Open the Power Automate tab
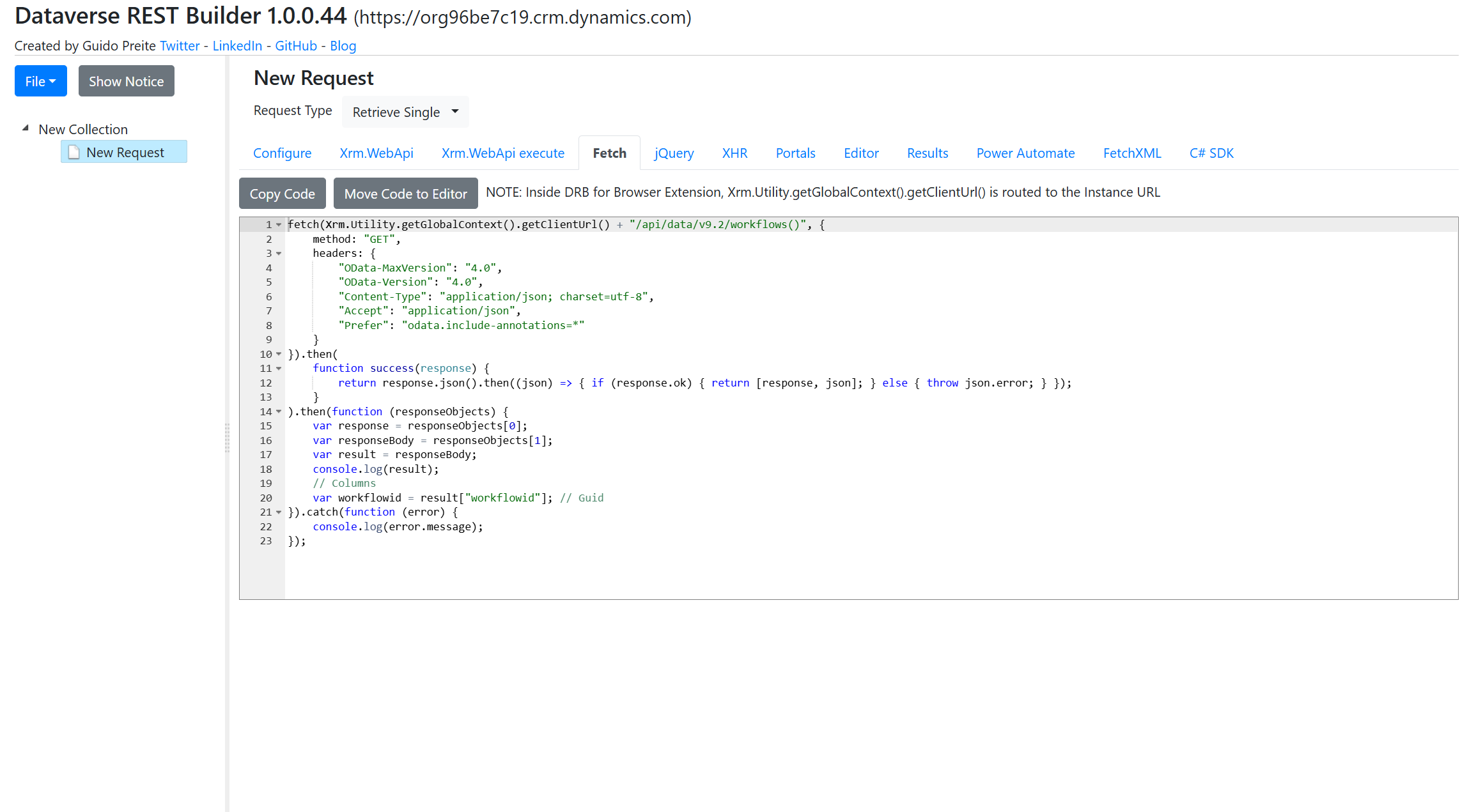This screenshot has width=1467, height=812. pyautogui.click(x=1025, y=153)
